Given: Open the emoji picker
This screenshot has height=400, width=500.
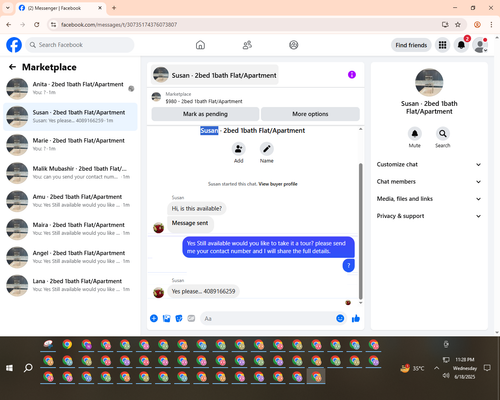Looking at the screenshot, I should 340,319.
